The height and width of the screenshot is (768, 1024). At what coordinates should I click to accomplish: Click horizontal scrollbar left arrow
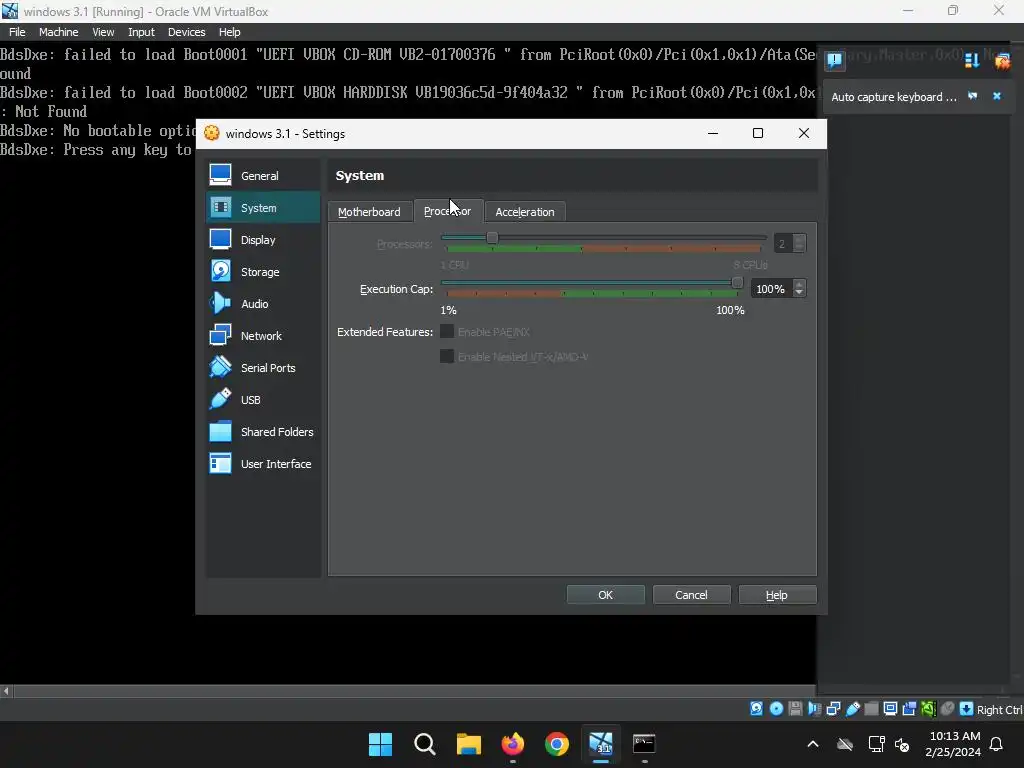(6, 691)
